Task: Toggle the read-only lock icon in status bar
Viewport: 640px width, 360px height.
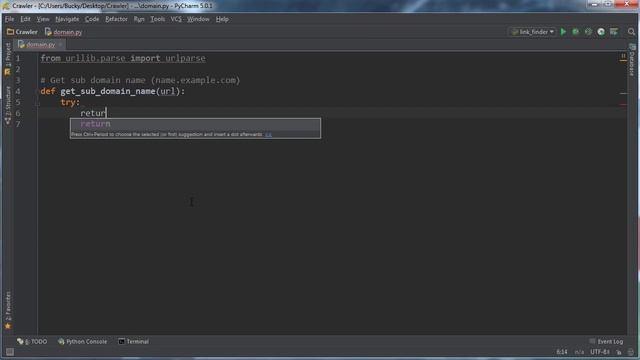Action: coord(619,352)
